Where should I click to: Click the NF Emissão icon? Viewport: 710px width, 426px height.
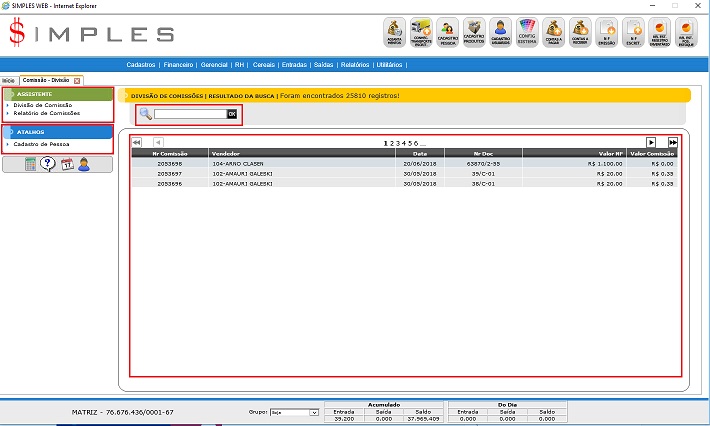(x=606, y=33)
